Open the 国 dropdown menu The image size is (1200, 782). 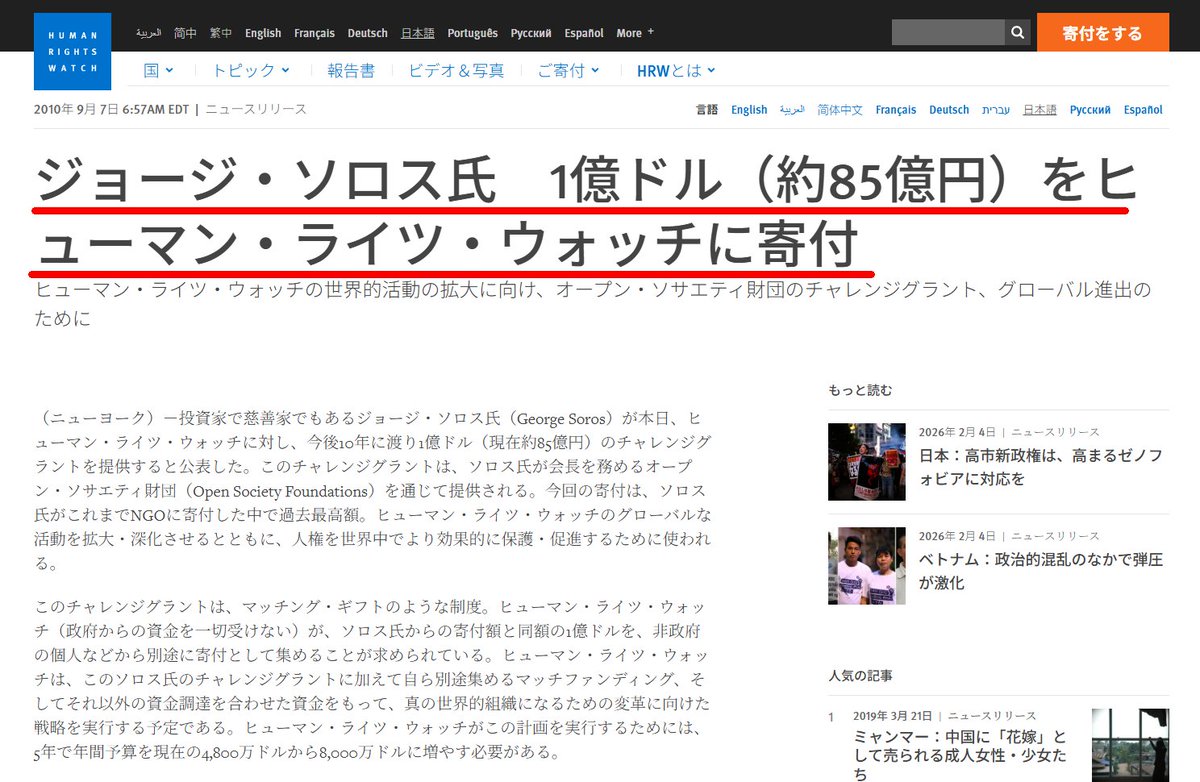coord(158,71)
